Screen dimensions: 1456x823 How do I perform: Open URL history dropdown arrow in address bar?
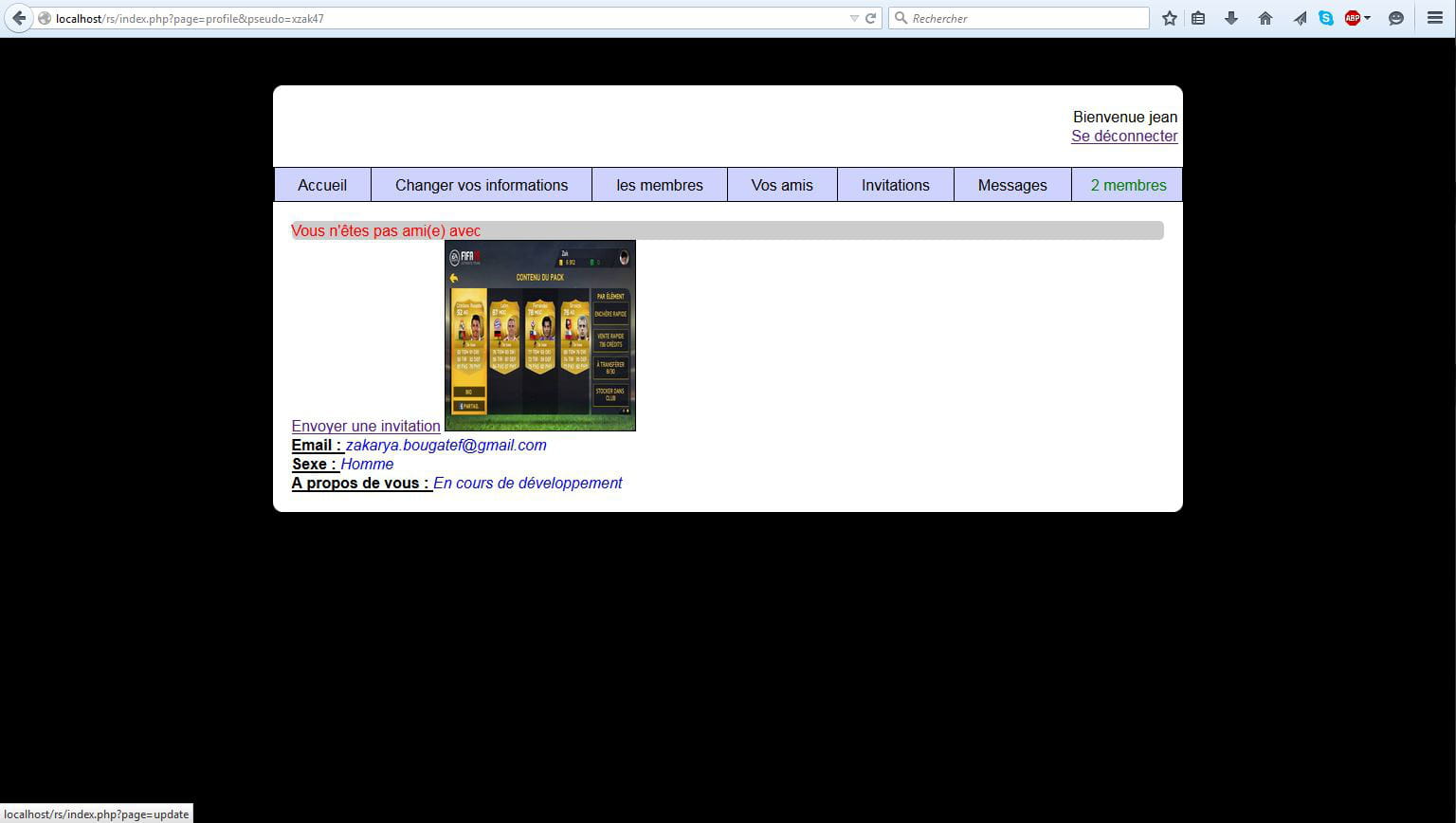point(854,18)
